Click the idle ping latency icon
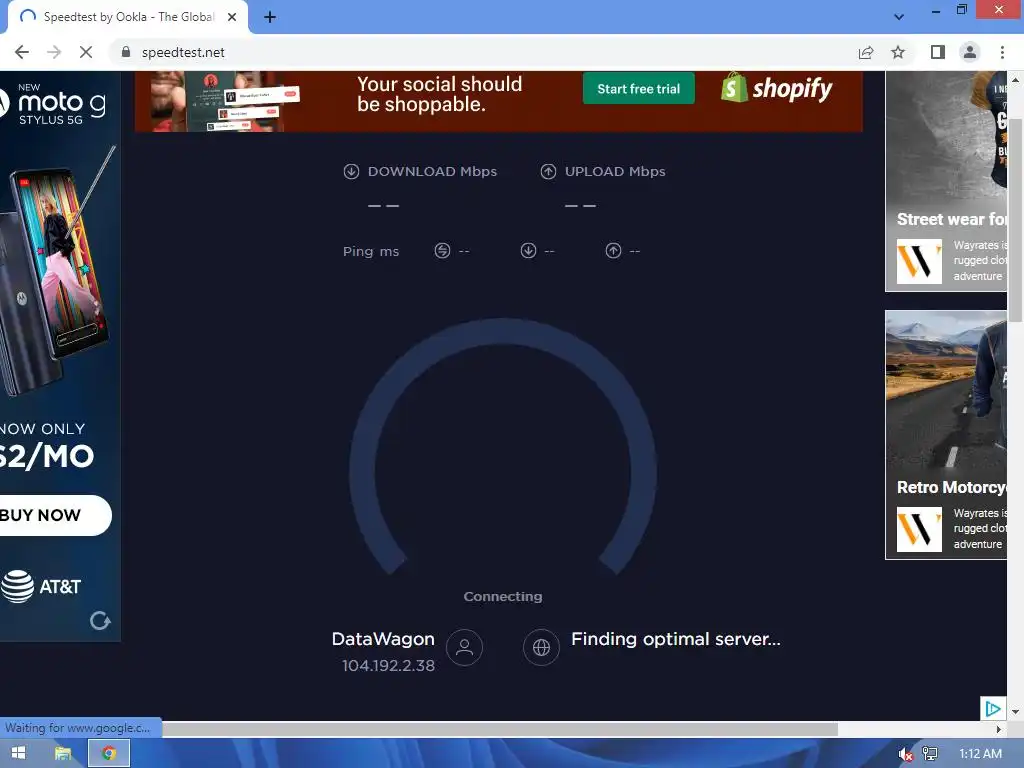This screenshot has height=768, width=1024. [x=442, y=251]
